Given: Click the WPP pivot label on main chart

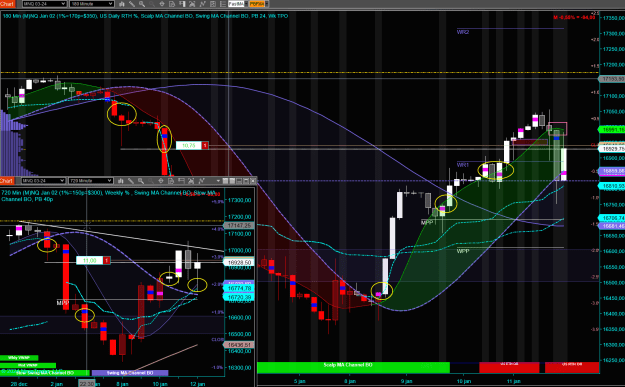Looking at the screenshot, I should click(x=463, y=251).
